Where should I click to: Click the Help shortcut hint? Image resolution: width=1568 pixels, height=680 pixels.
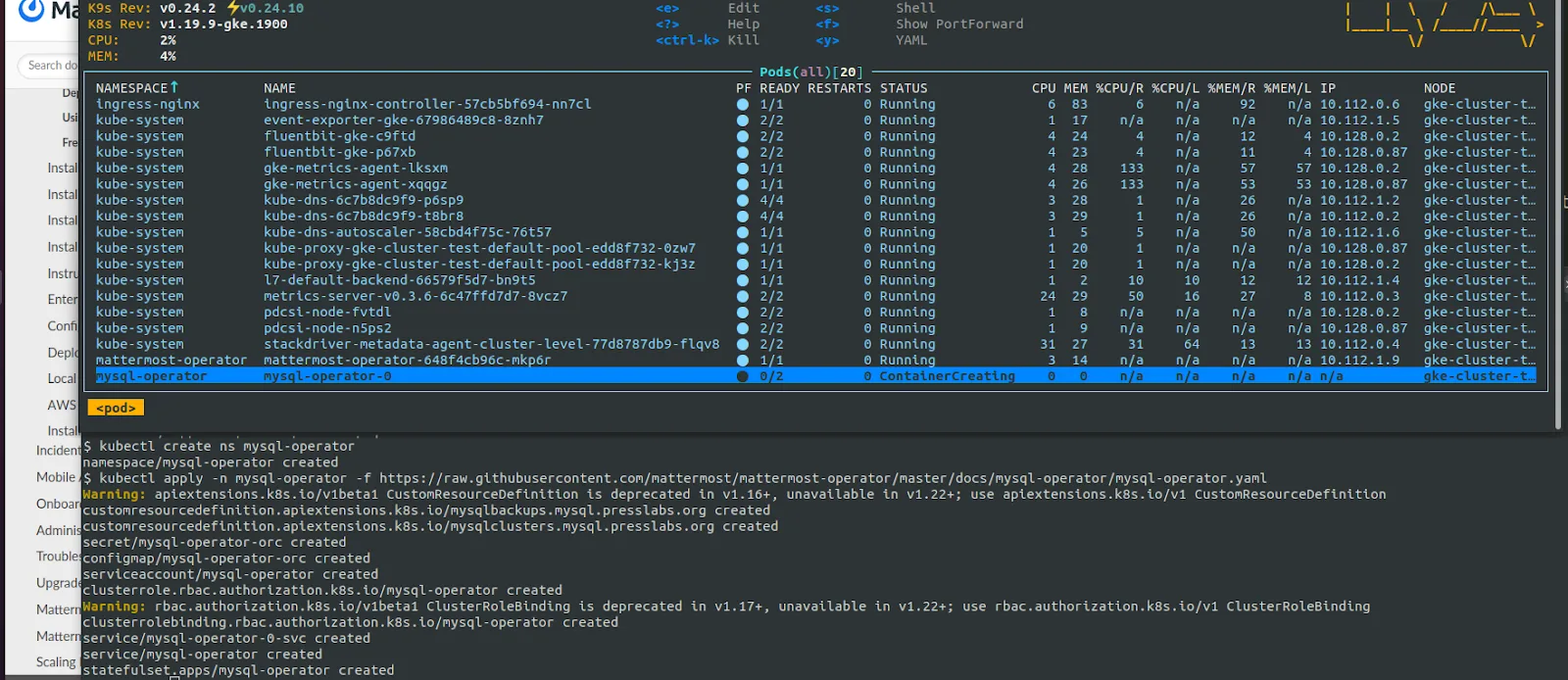click(743, 24)
